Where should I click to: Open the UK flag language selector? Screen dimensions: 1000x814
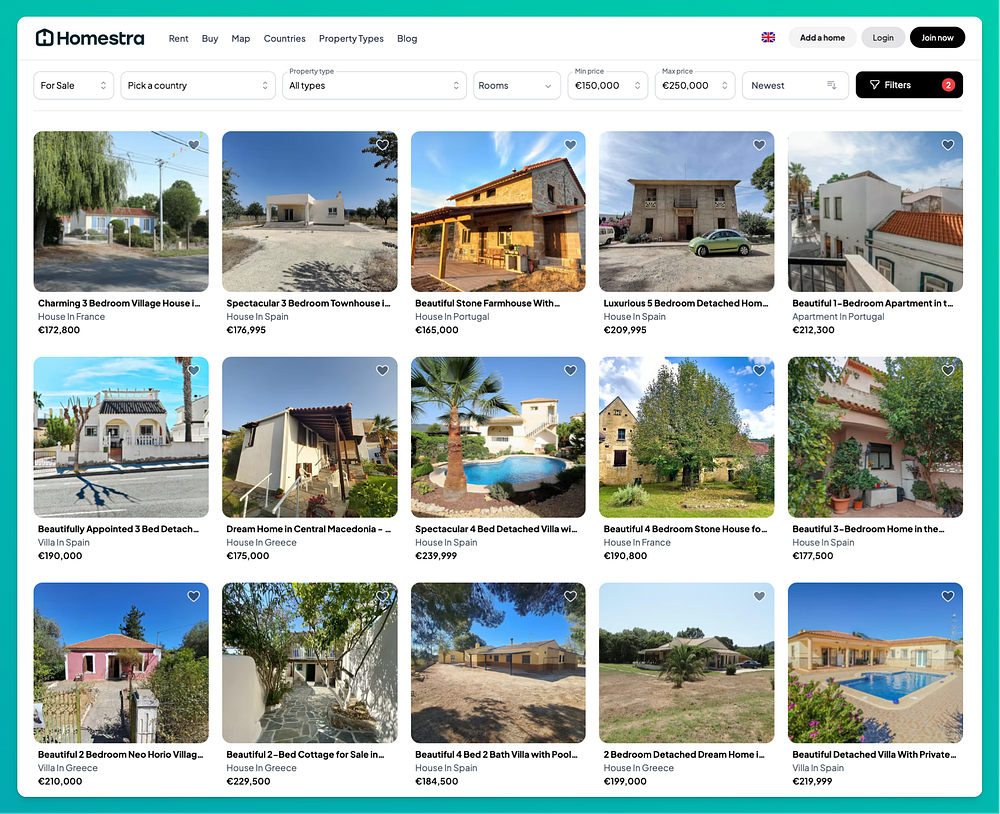tap(768, 38)
